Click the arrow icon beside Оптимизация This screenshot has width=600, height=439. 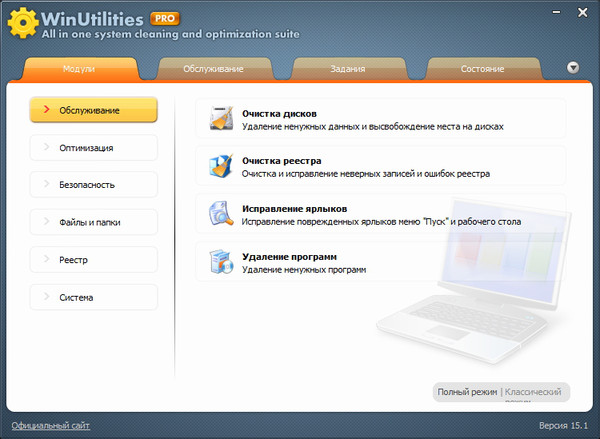(x=46, y=148)
